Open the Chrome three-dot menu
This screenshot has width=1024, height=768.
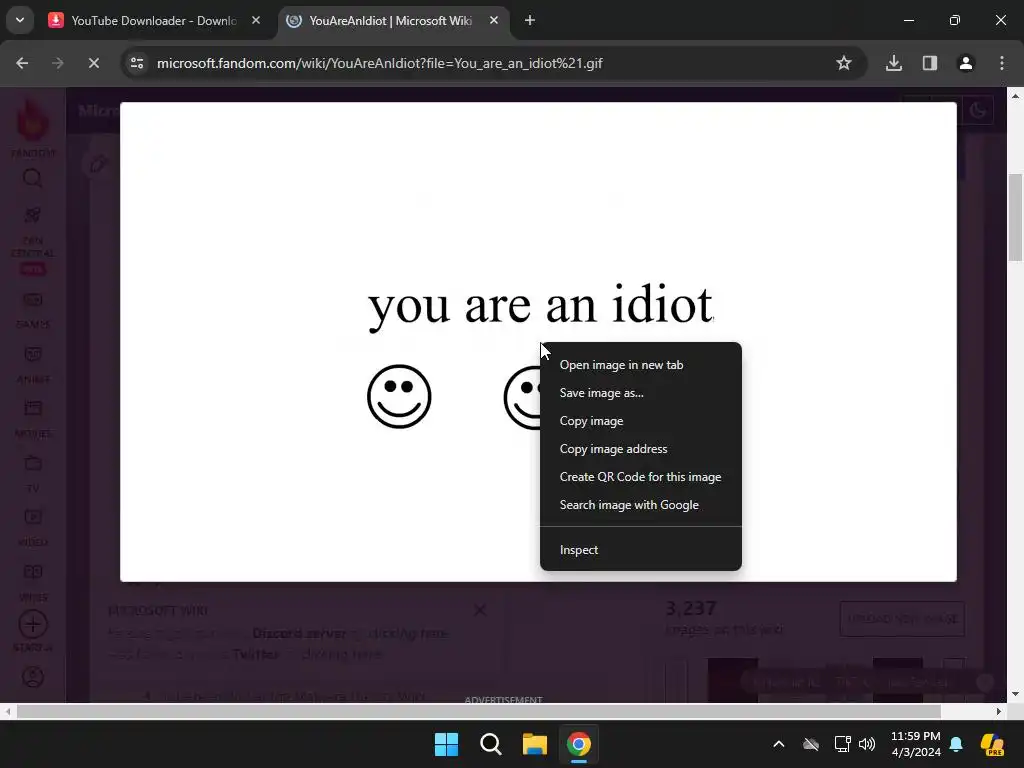1002,63
